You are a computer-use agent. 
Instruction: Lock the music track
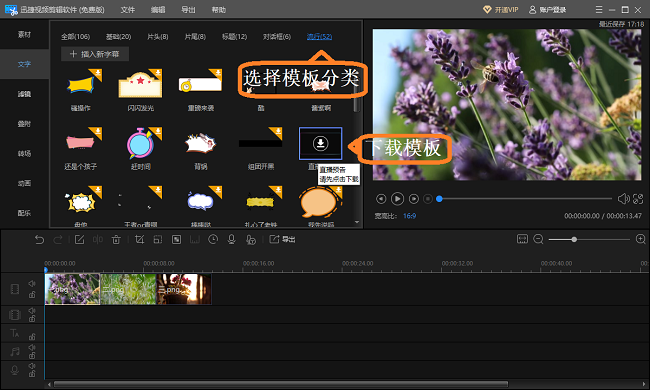pyautogui.click(x=32, y=356)
